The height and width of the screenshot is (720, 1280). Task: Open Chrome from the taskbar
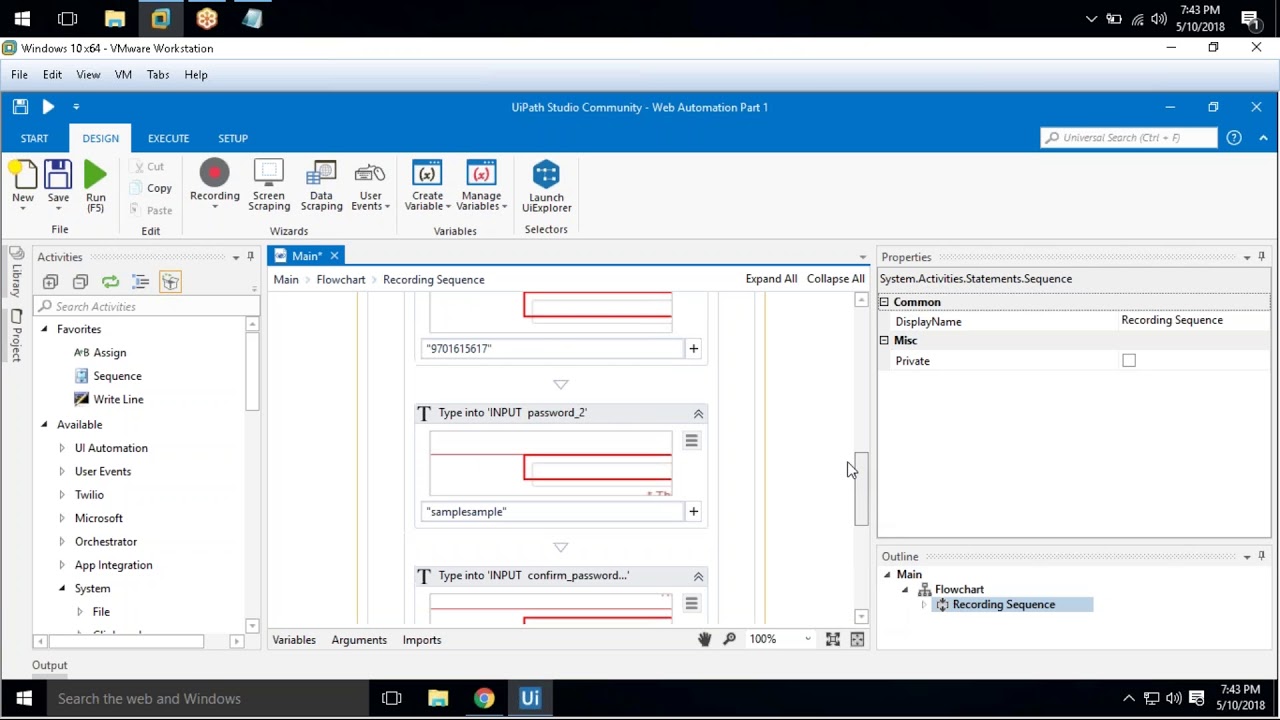point(484,698)
